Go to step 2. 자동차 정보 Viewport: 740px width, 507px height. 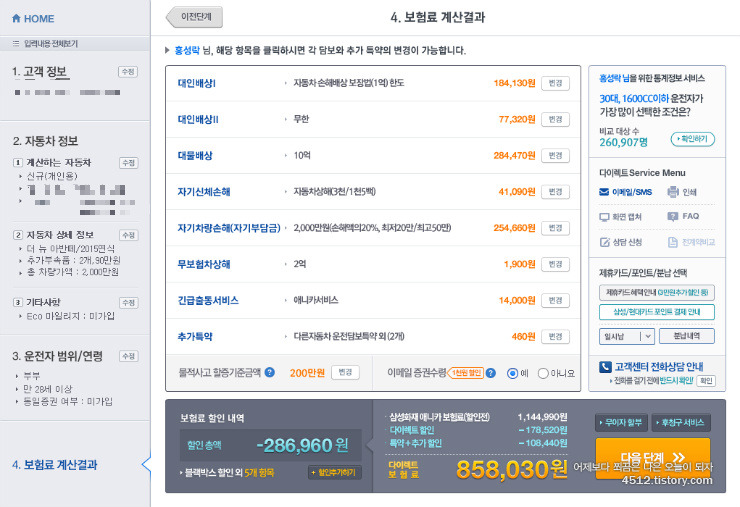[45, 141]
